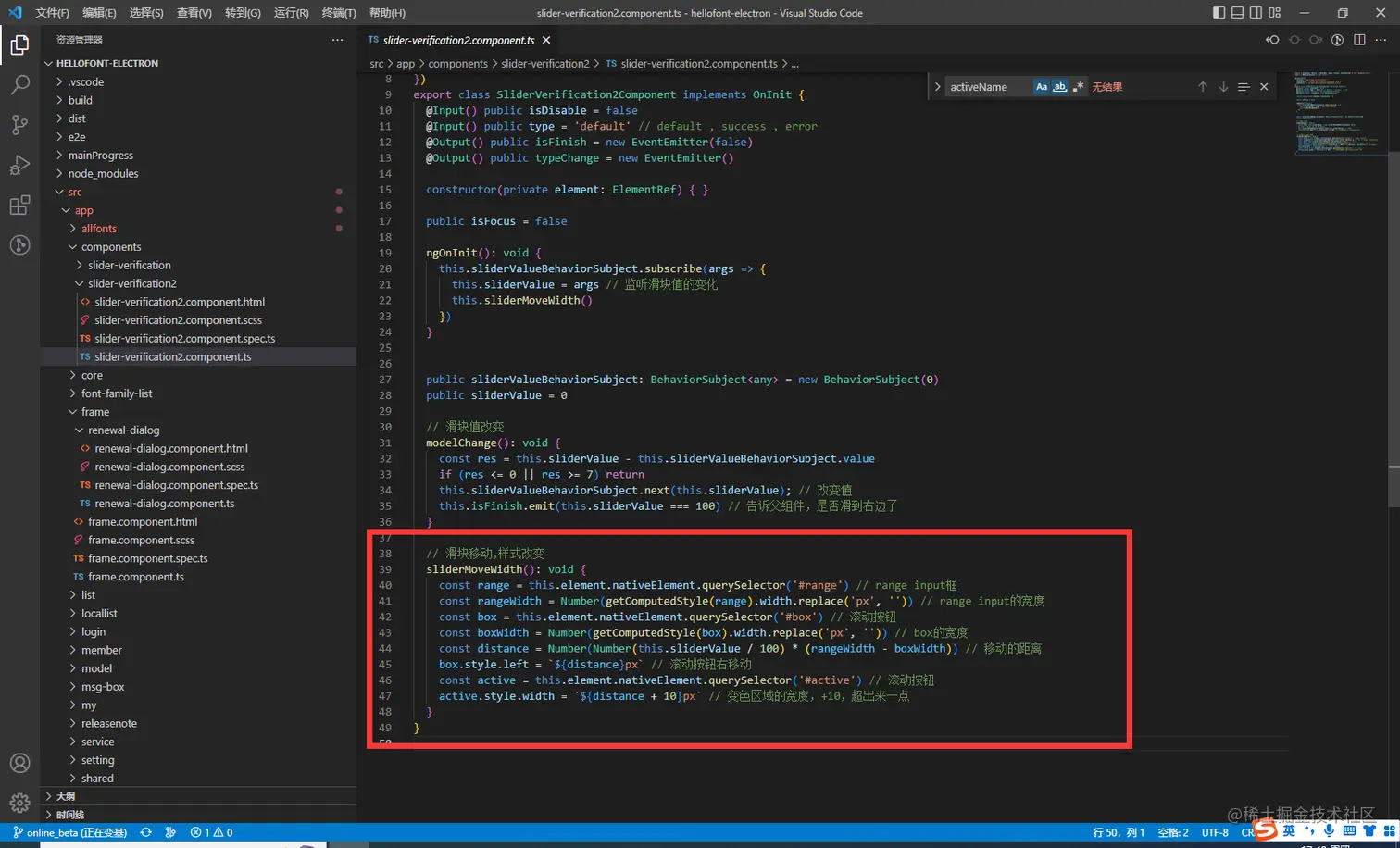This screenshot has height=848, width=1400.
Task: Select the slider-verification2.component.ts editor tab
Action: click(458, 40)
